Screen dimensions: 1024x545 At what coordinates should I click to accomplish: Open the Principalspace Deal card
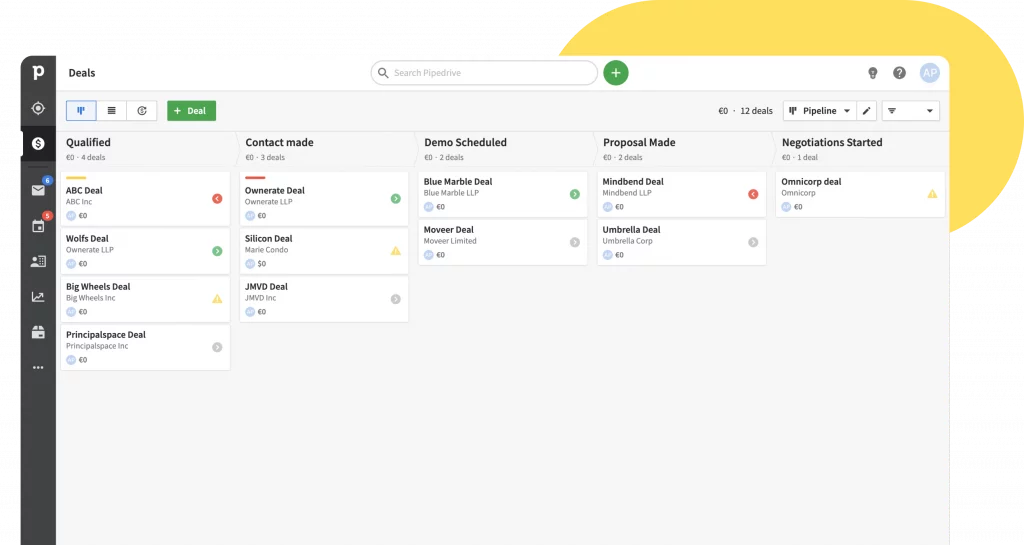[145, 347]
